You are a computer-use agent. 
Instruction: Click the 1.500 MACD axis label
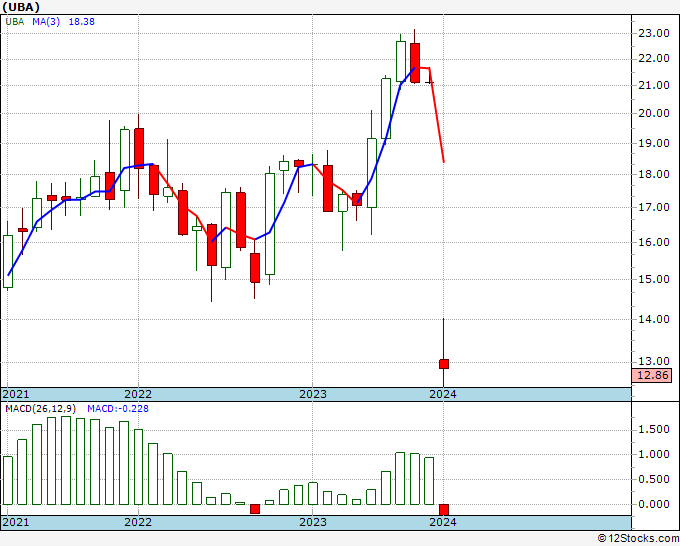click(654, 429)
